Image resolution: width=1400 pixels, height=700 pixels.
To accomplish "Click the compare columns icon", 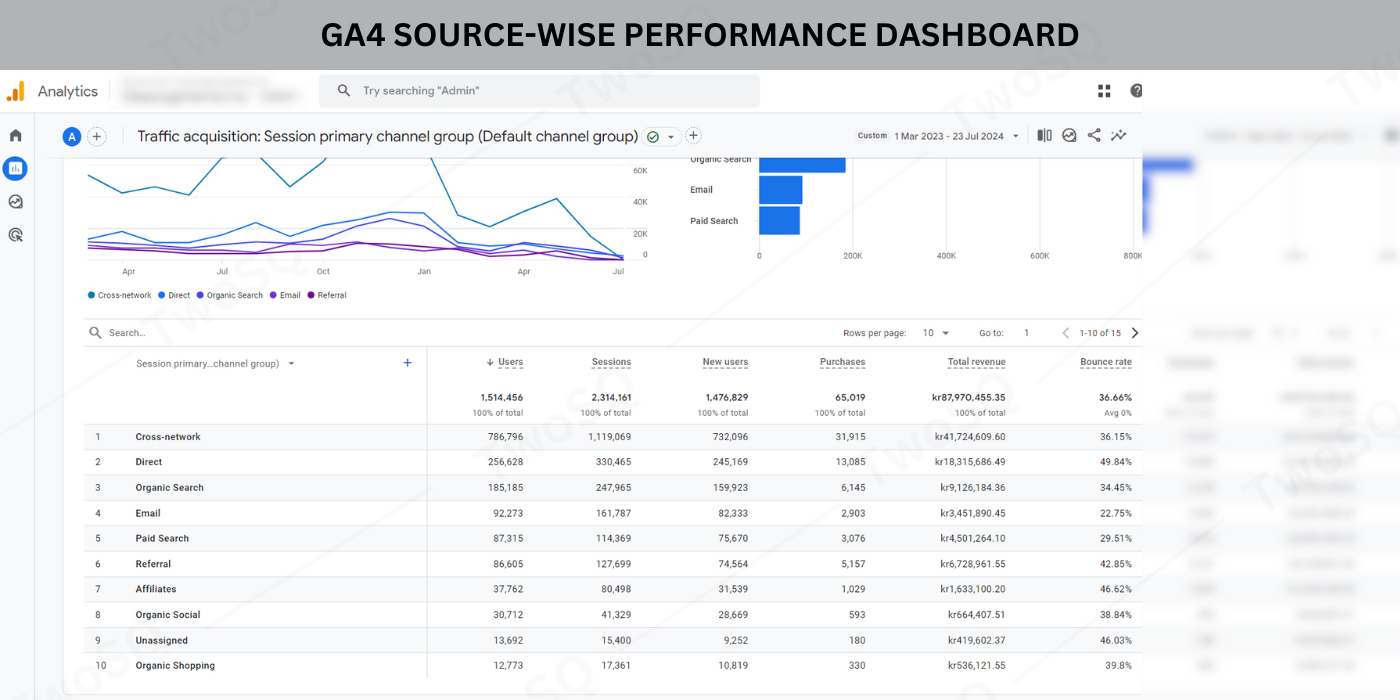I will click(x=1044, y=136).
